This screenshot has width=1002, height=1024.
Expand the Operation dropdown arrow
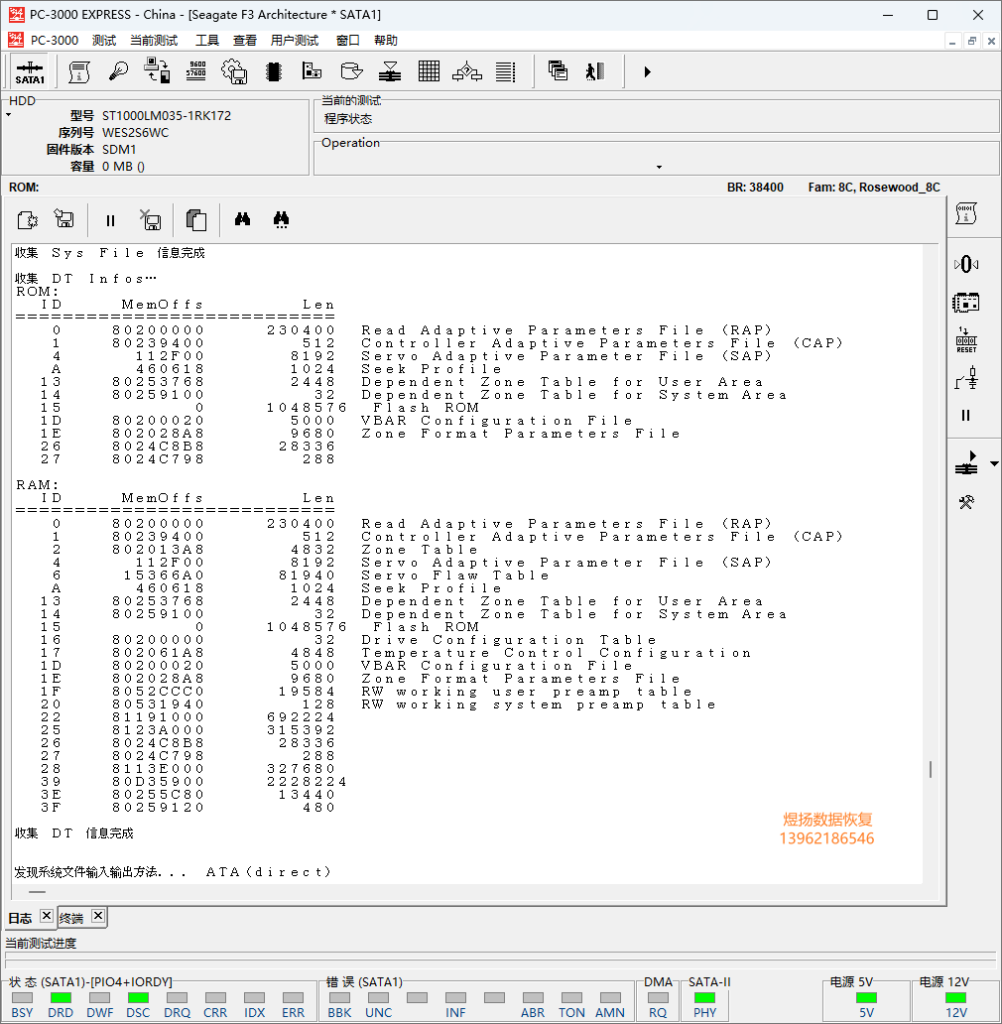tap(659, 167)
